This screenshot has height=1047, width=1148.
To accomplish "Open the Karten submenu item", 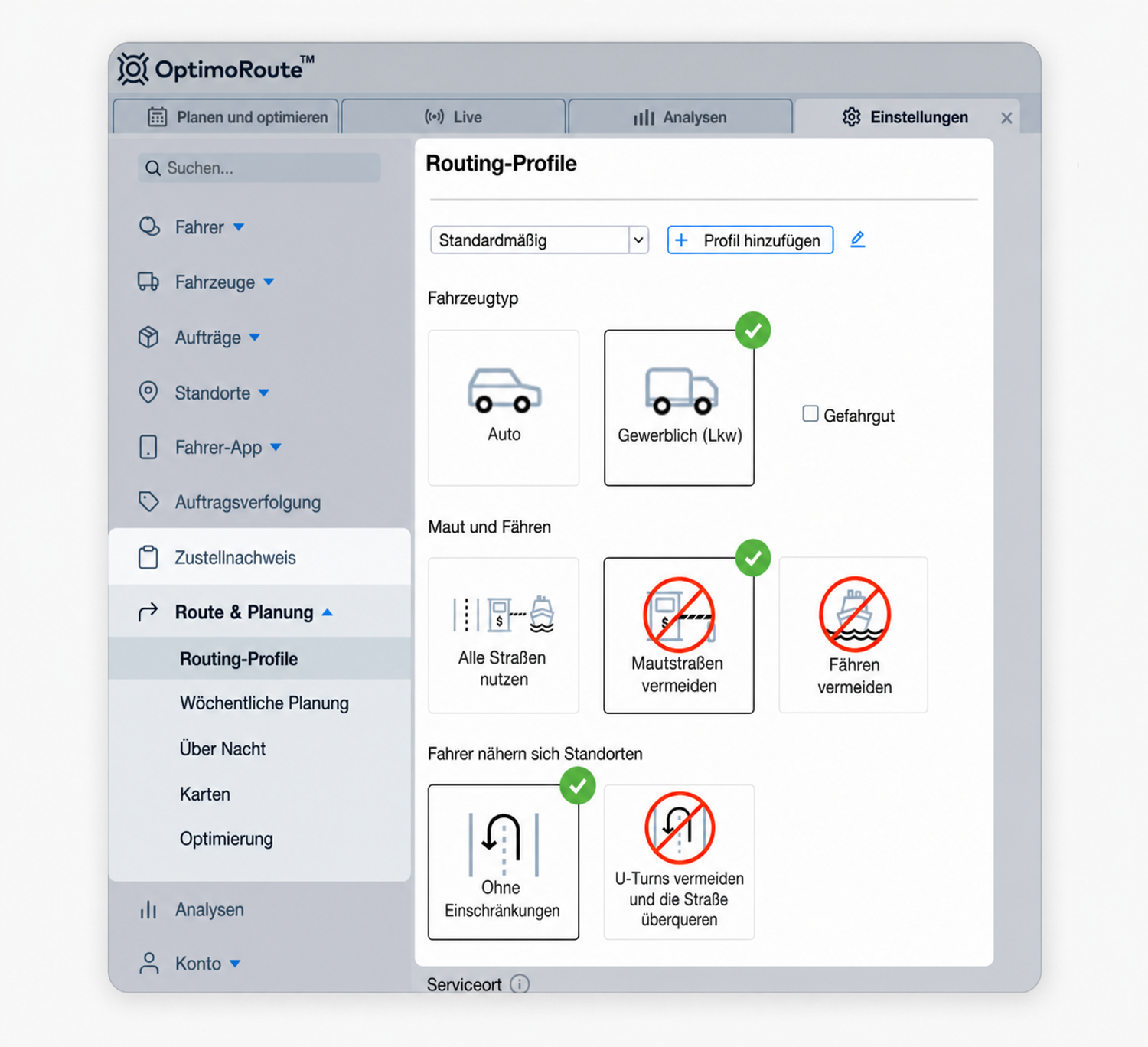I will [x=205, y=794].
